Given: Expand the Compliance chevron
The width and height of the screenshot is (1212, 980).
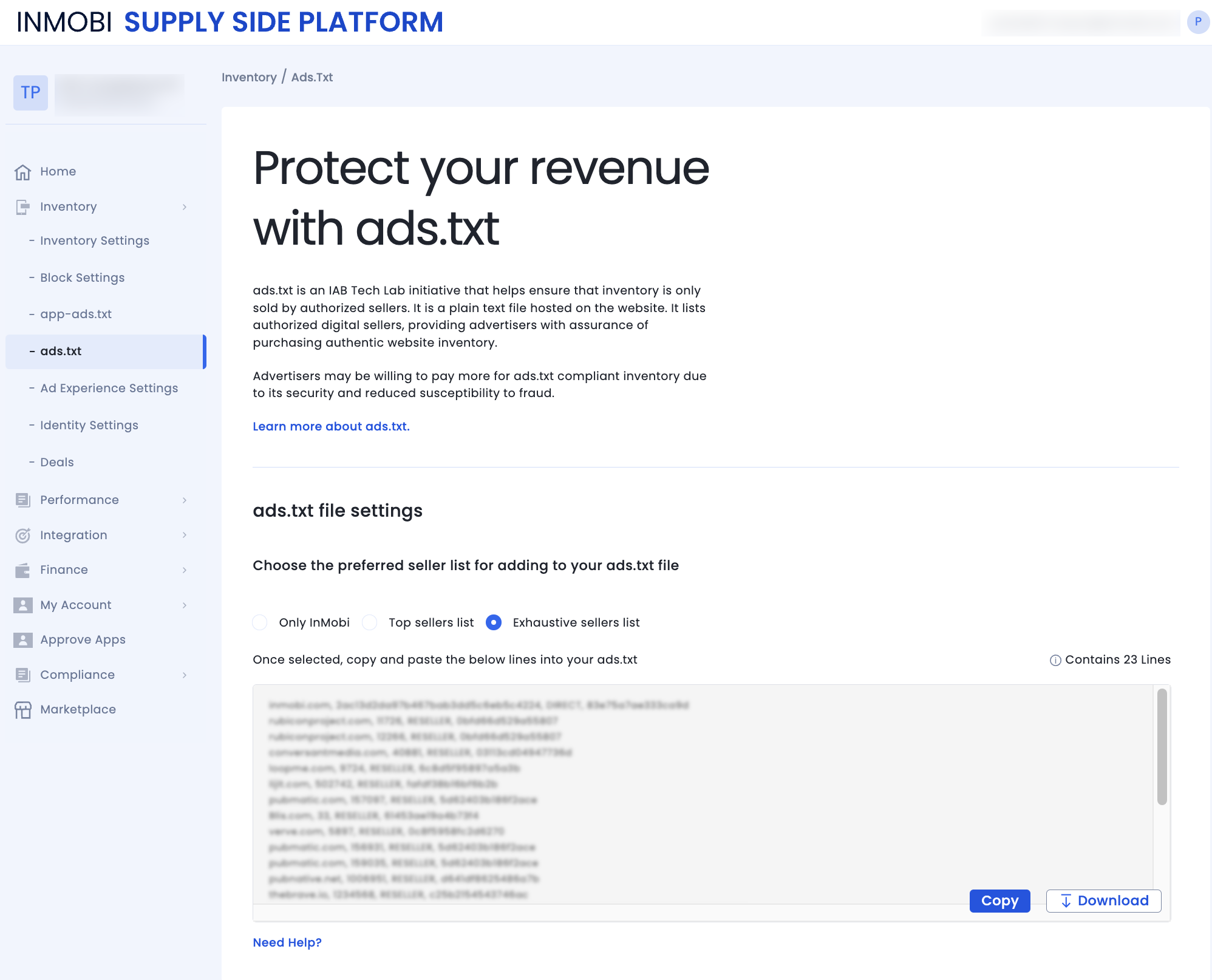Looking at the screenshot, I should 185,675.
